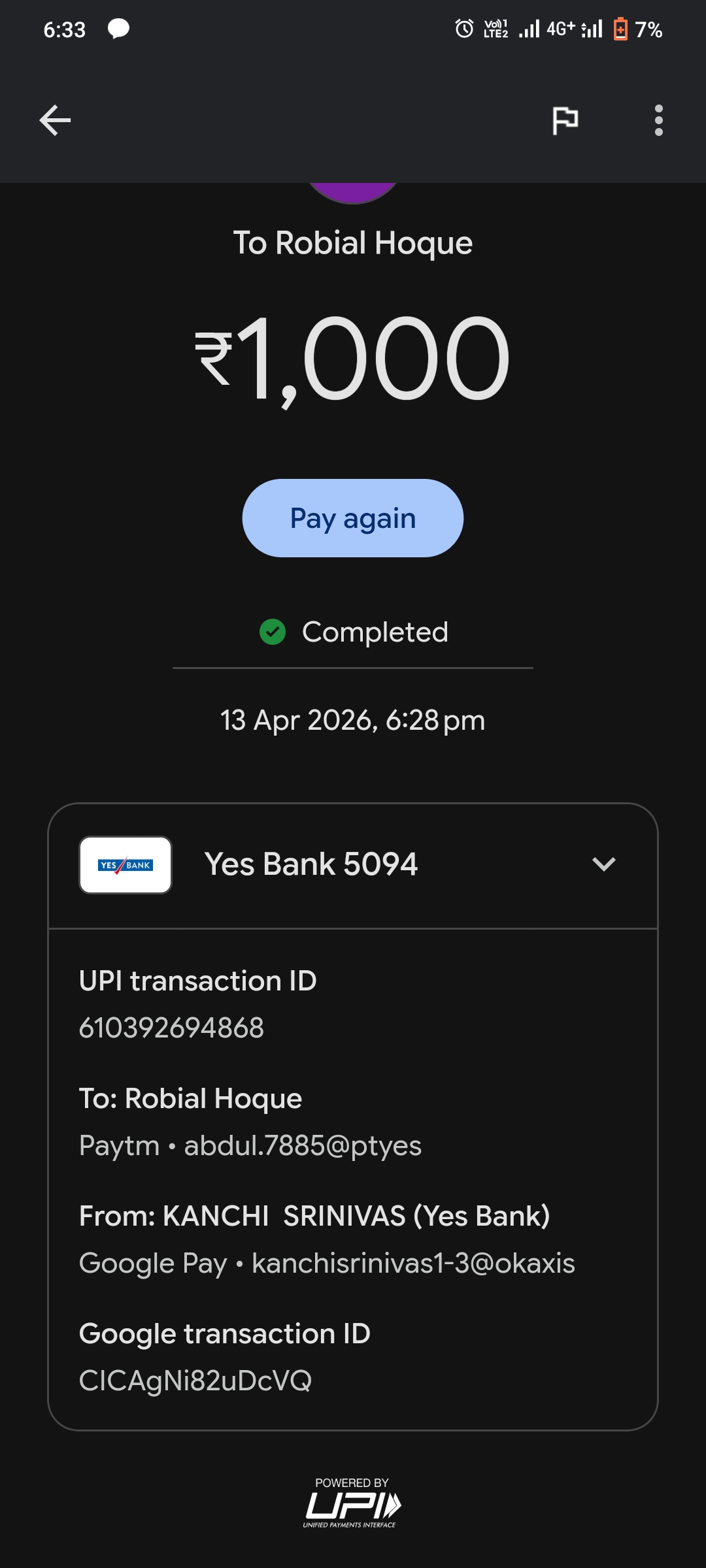Open the three-dot overflow menu
The width and height of the screenshot is (706, 1568).
pos(658,121)
